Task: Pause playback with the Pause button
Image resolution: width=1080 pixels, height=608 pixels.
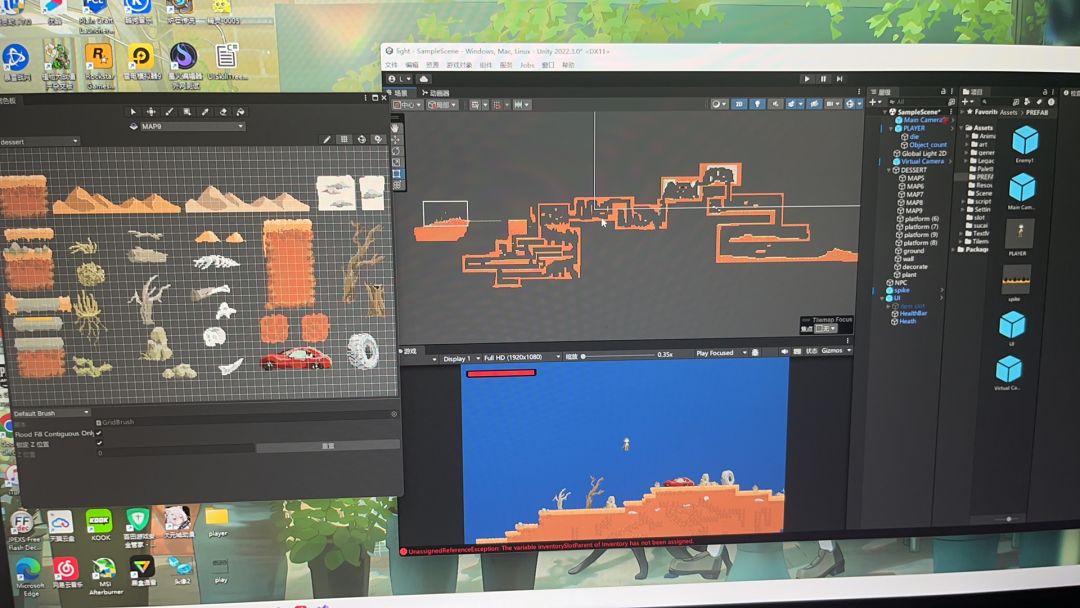Action: 823,79
